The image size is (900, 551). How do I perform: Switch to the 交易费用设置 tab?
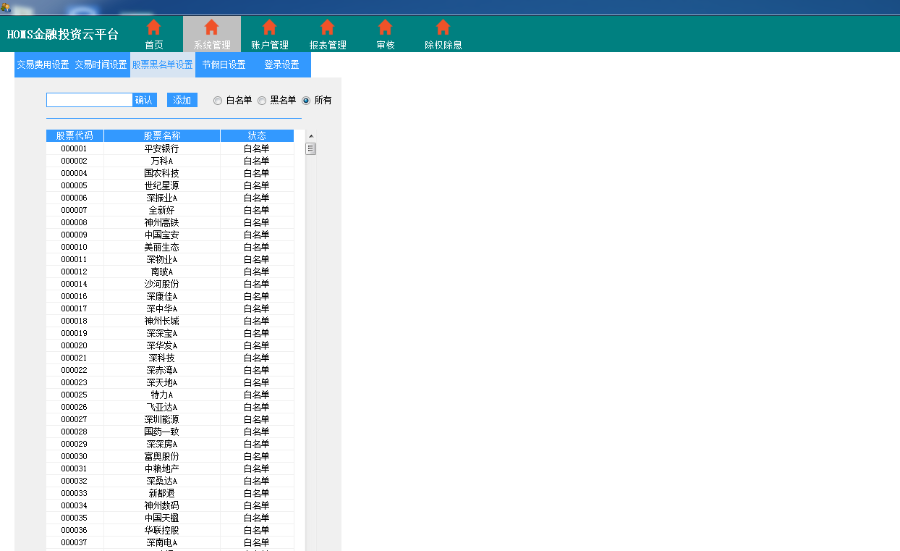coord(42,65)
